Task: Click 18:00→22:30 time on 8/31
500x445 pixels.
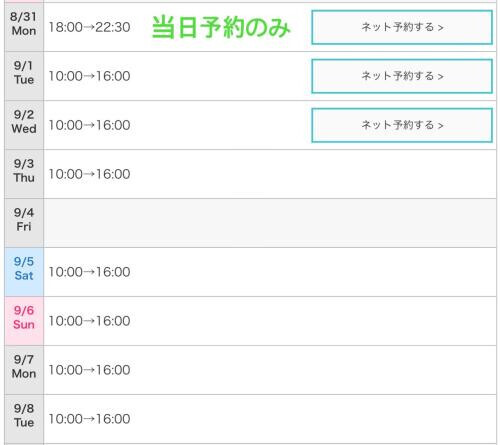Action: [89, 27]
